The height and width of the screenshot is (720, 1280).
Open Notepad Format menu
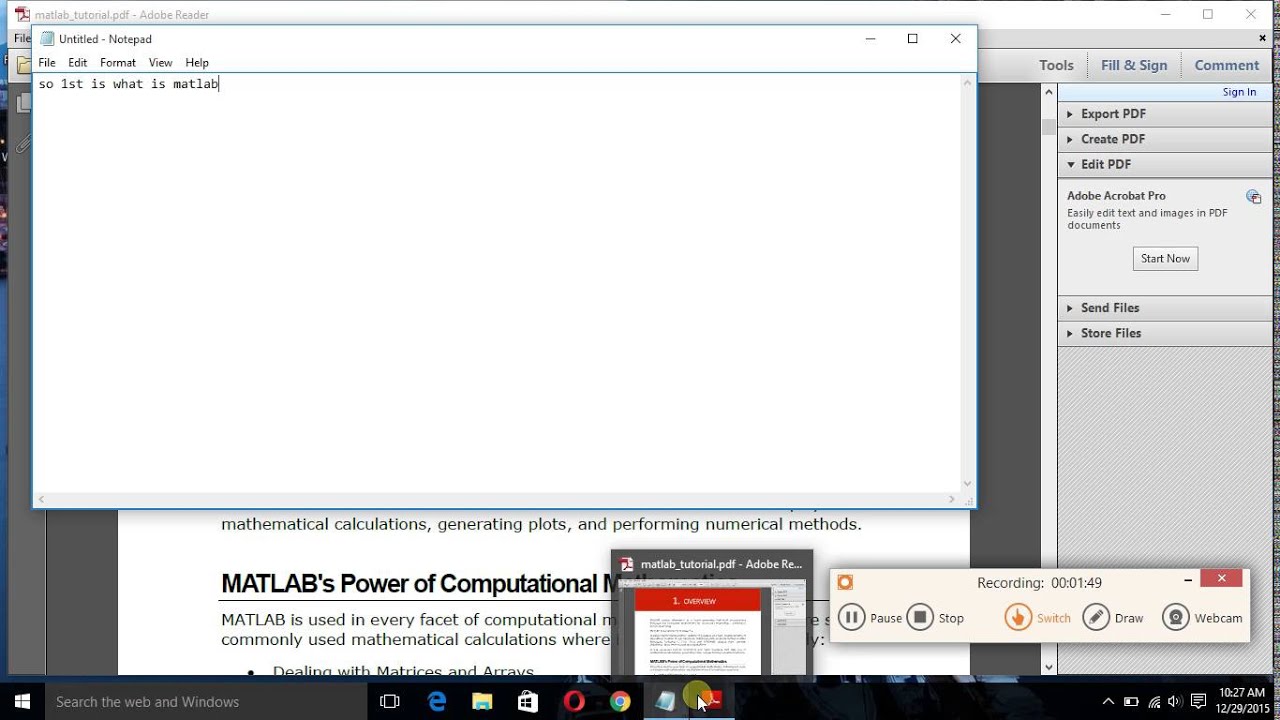point(118,62)
